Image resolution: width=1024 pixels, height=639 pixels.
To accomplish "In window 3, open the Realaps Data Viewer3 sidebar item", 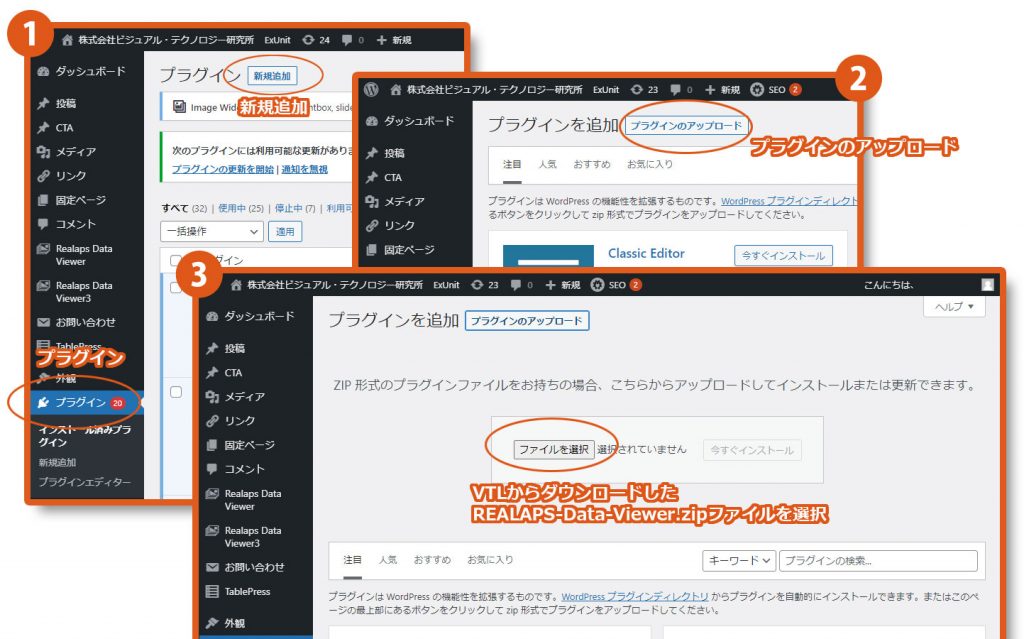I will click(253, 537).
